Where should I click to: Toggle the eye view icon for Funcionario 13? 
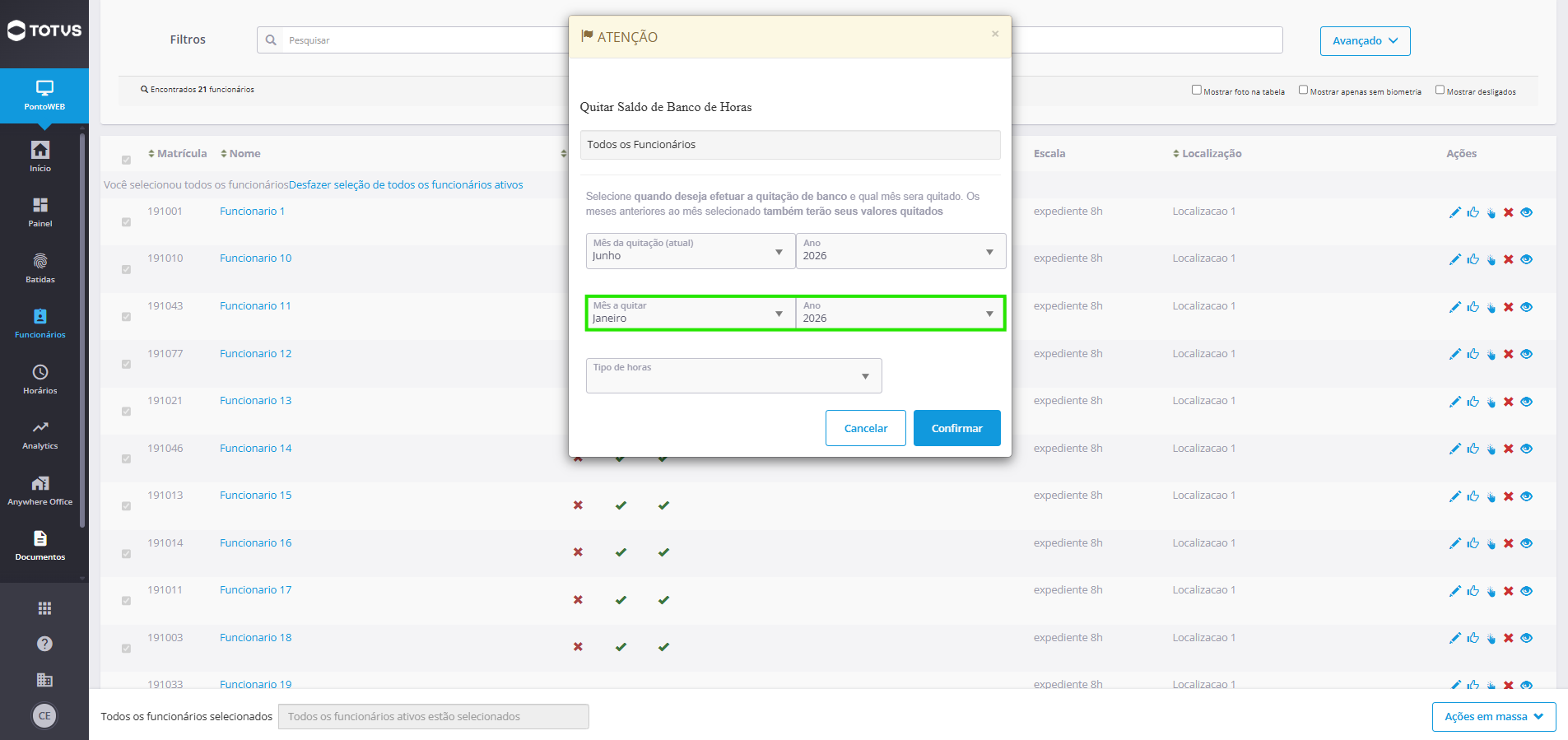click(x=1526, y=402)
